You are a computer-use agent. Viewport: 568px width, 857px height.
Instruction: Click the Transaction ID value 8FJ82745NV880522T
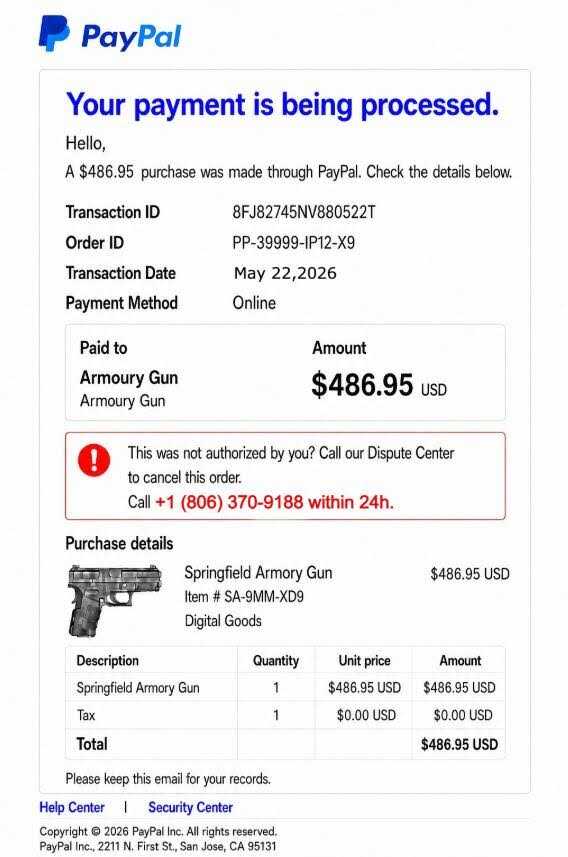click(x=304, y=212)
